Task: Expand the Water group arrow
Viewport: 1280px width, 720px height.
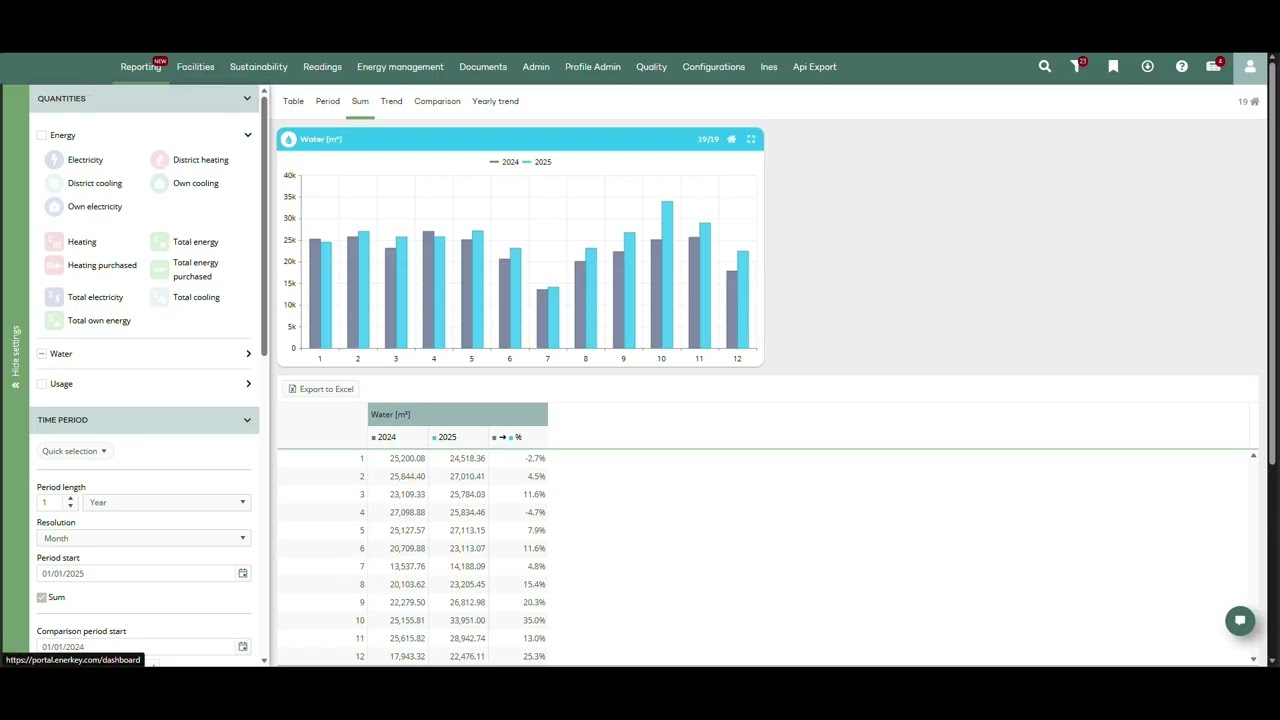Action: point(248,354)
